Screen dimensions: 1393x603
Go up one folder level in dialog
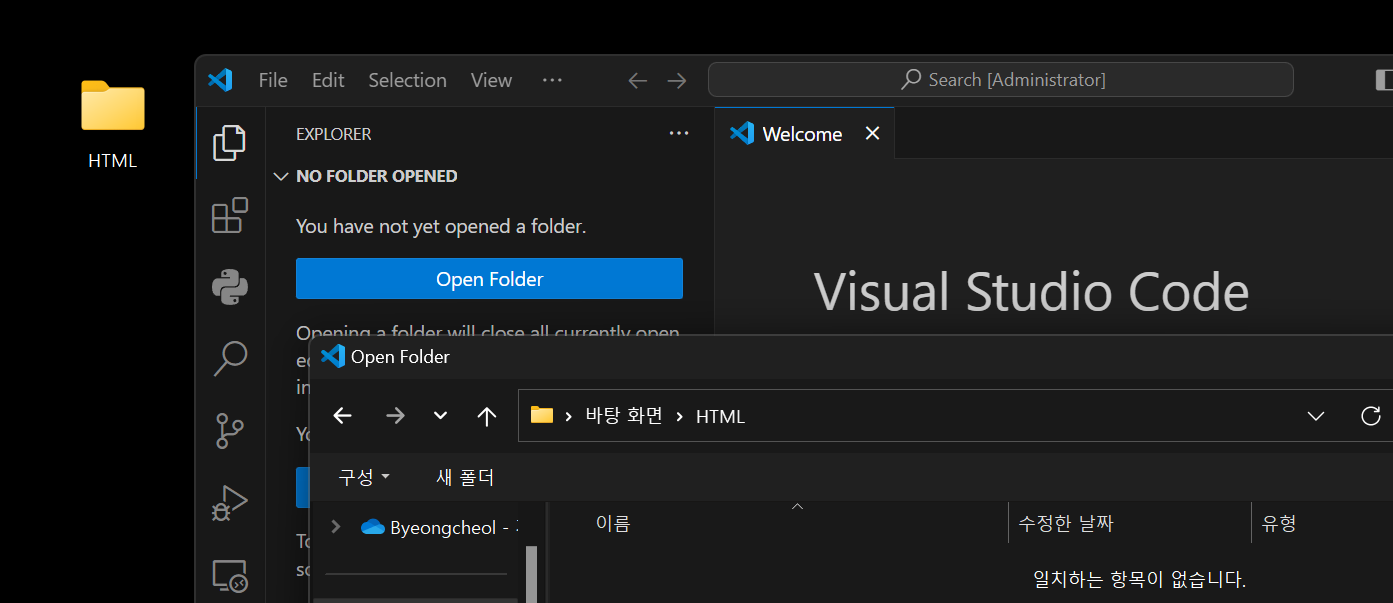pos(487,416)
